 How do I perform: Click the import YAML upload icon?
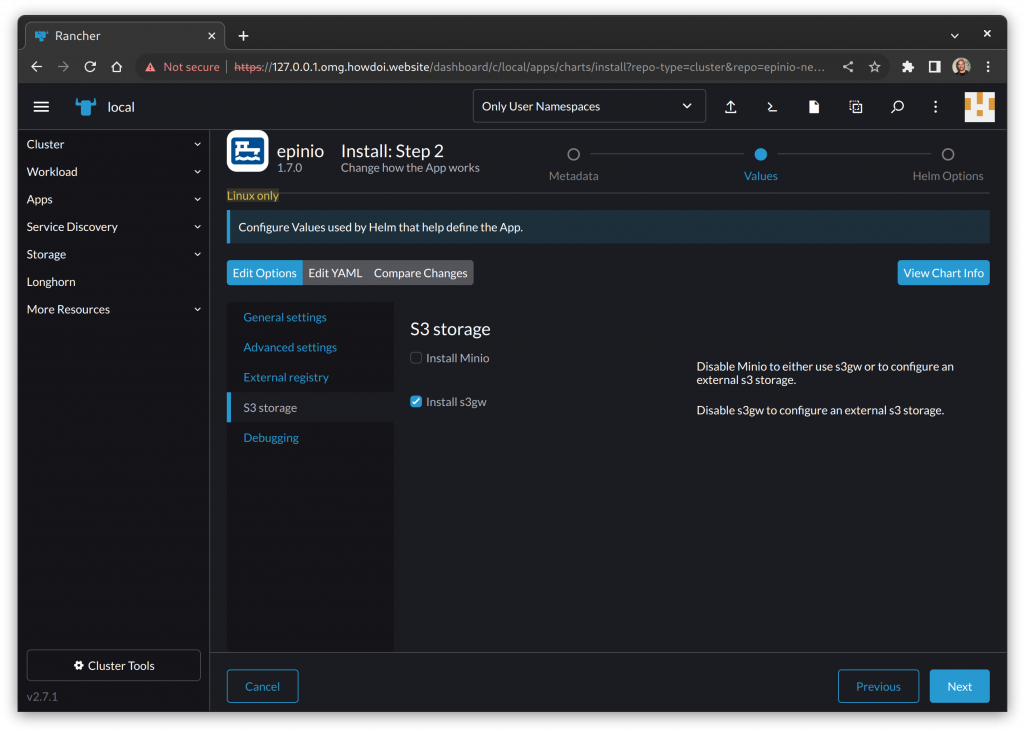(731, 107)
